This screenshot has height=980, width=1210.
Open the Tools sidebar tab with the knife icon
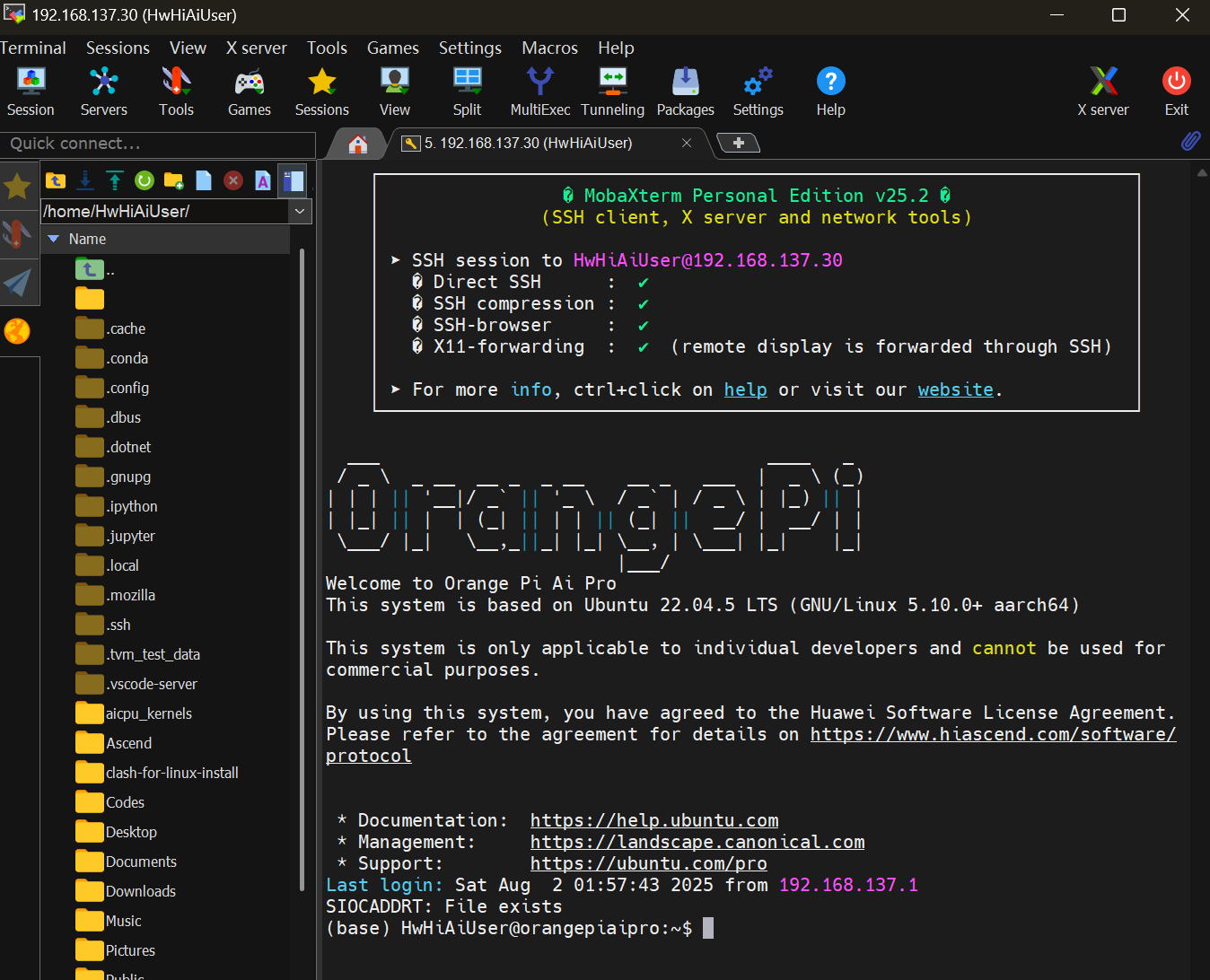coord(18,234)
